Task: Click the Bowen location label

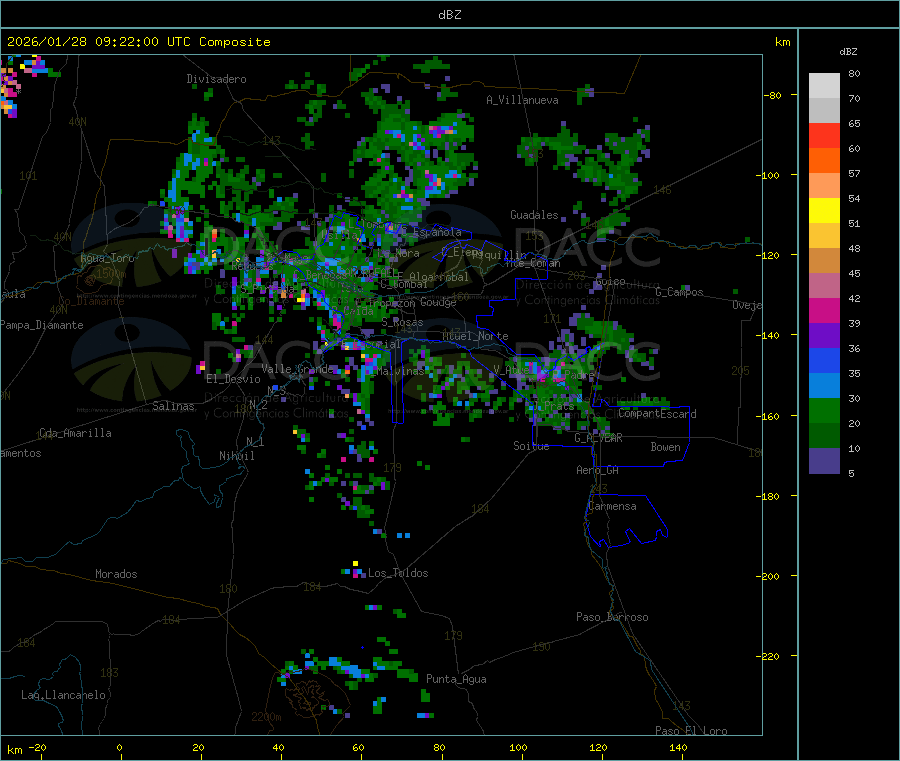Action: point(666,447)
